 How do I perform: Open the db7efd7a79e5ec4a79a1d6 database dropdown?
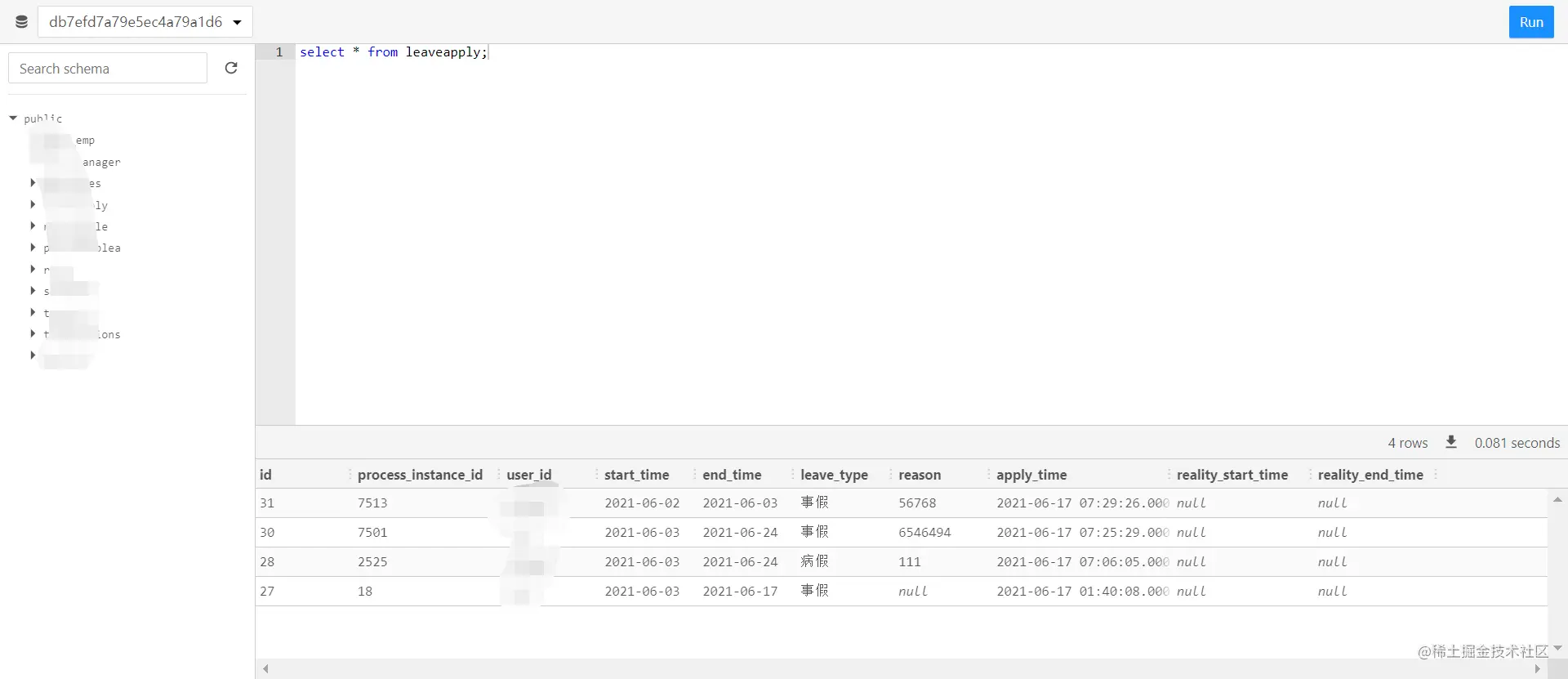tap(145, 22)
